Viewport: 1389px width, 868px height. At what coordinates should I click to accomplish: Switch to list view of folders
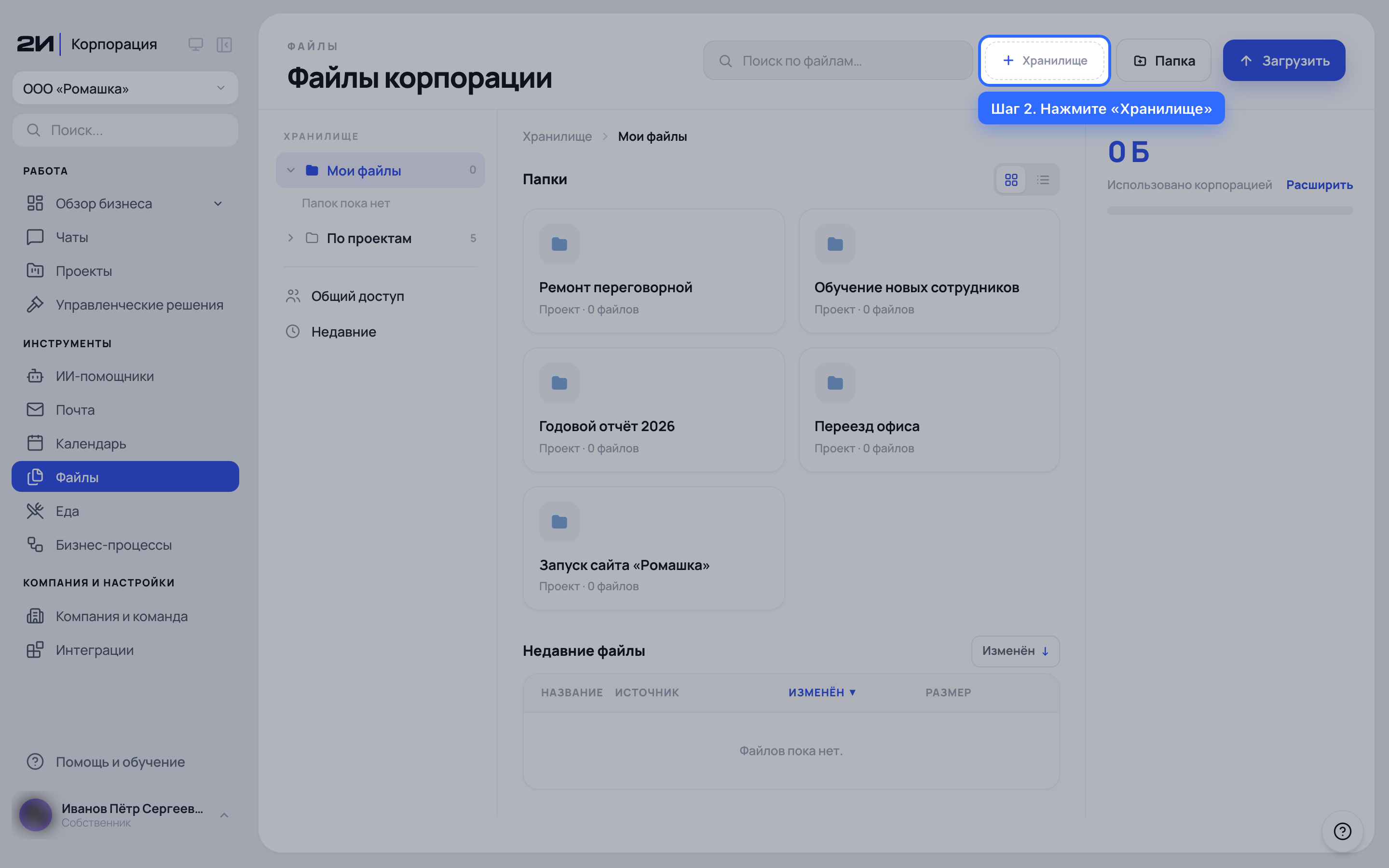click(1043, 180)
